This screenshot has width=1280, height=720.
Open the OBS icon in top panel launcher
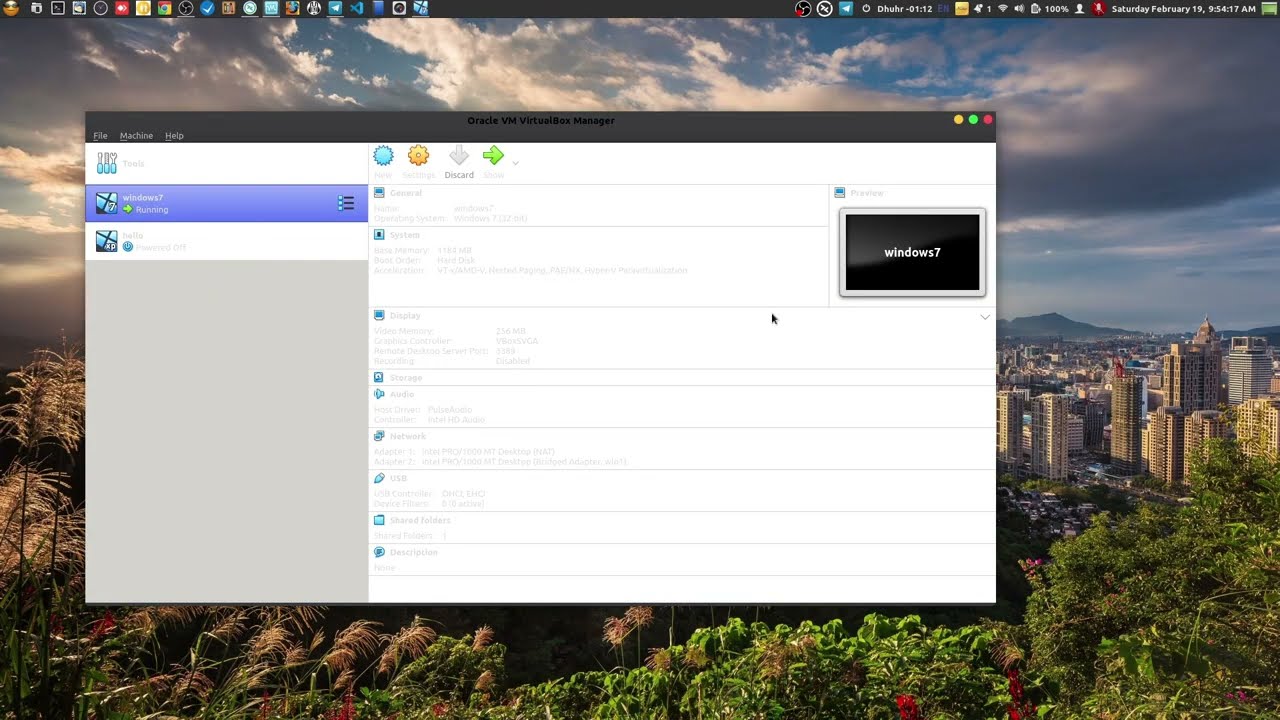186,8
